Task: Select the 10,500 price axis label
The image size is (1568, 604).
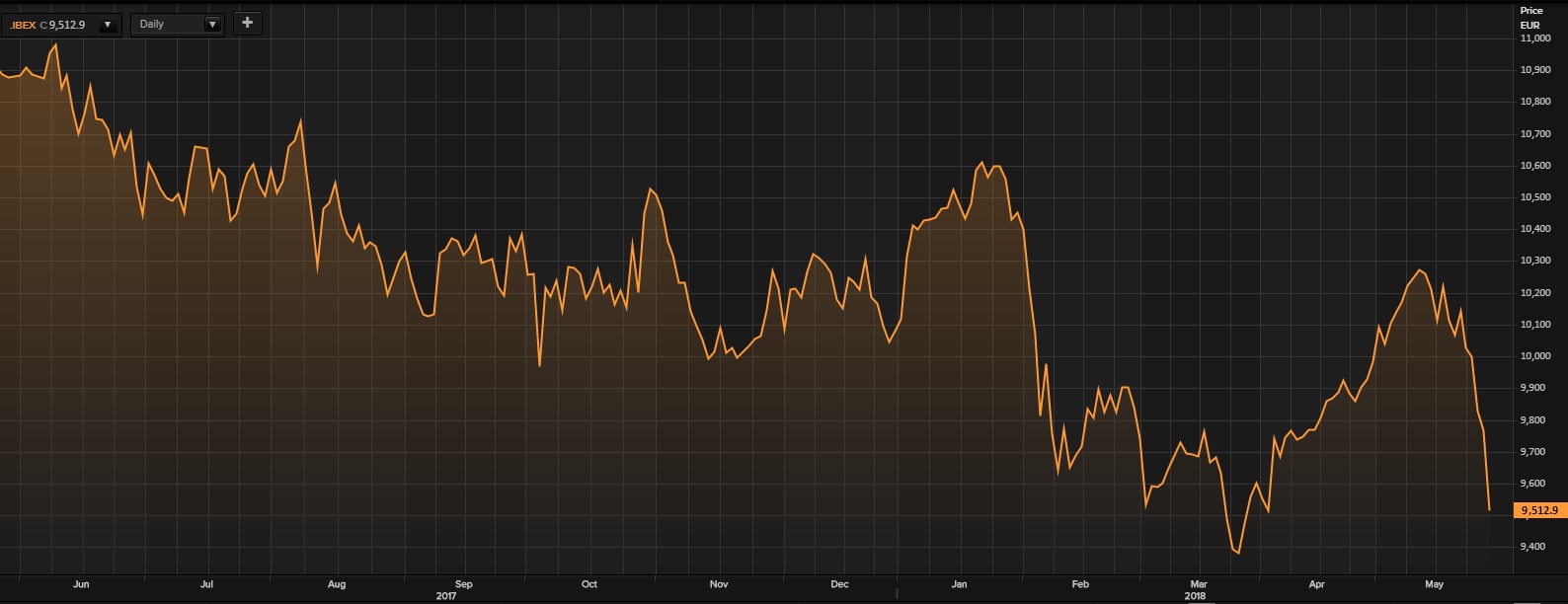Action: pyautogui.click(x=1535, y=197)
